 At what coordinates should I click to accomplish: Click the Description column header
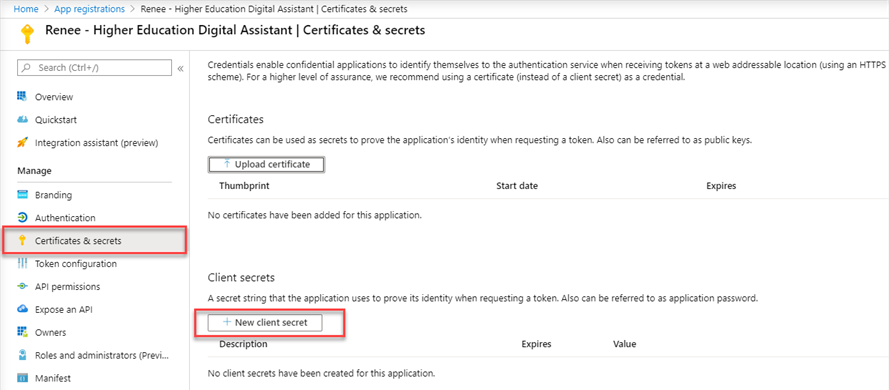pyautogui.click(x=243, y=344)
